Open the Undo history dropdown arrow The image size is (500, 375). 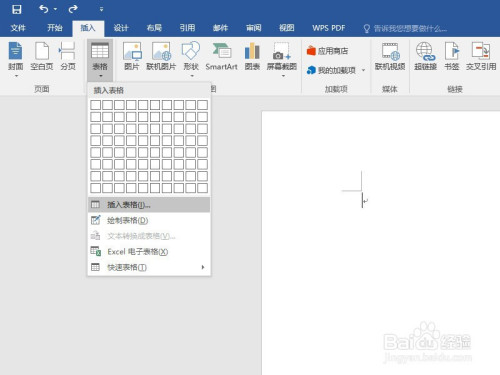coord(55,9)
